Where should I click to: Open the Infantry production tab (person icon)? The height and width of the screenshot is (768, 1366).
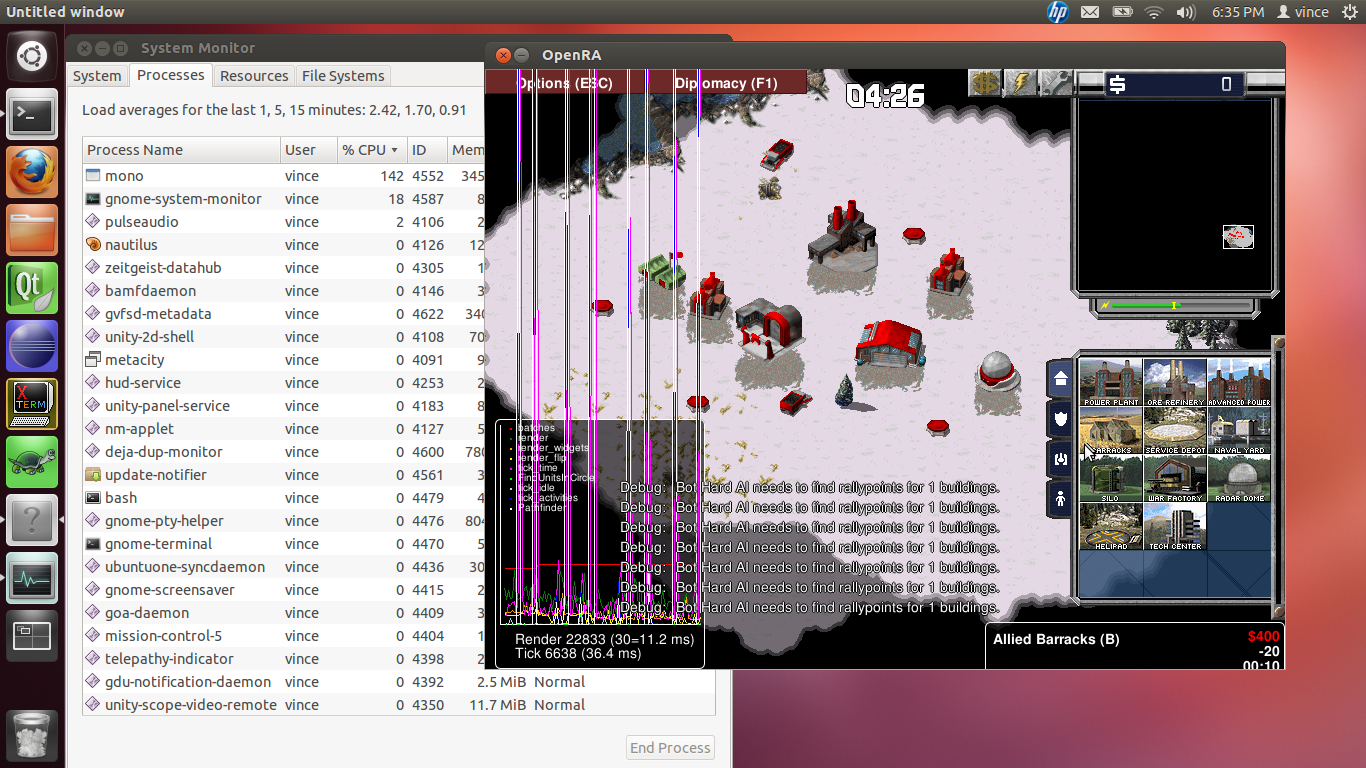coord(1060,498)
